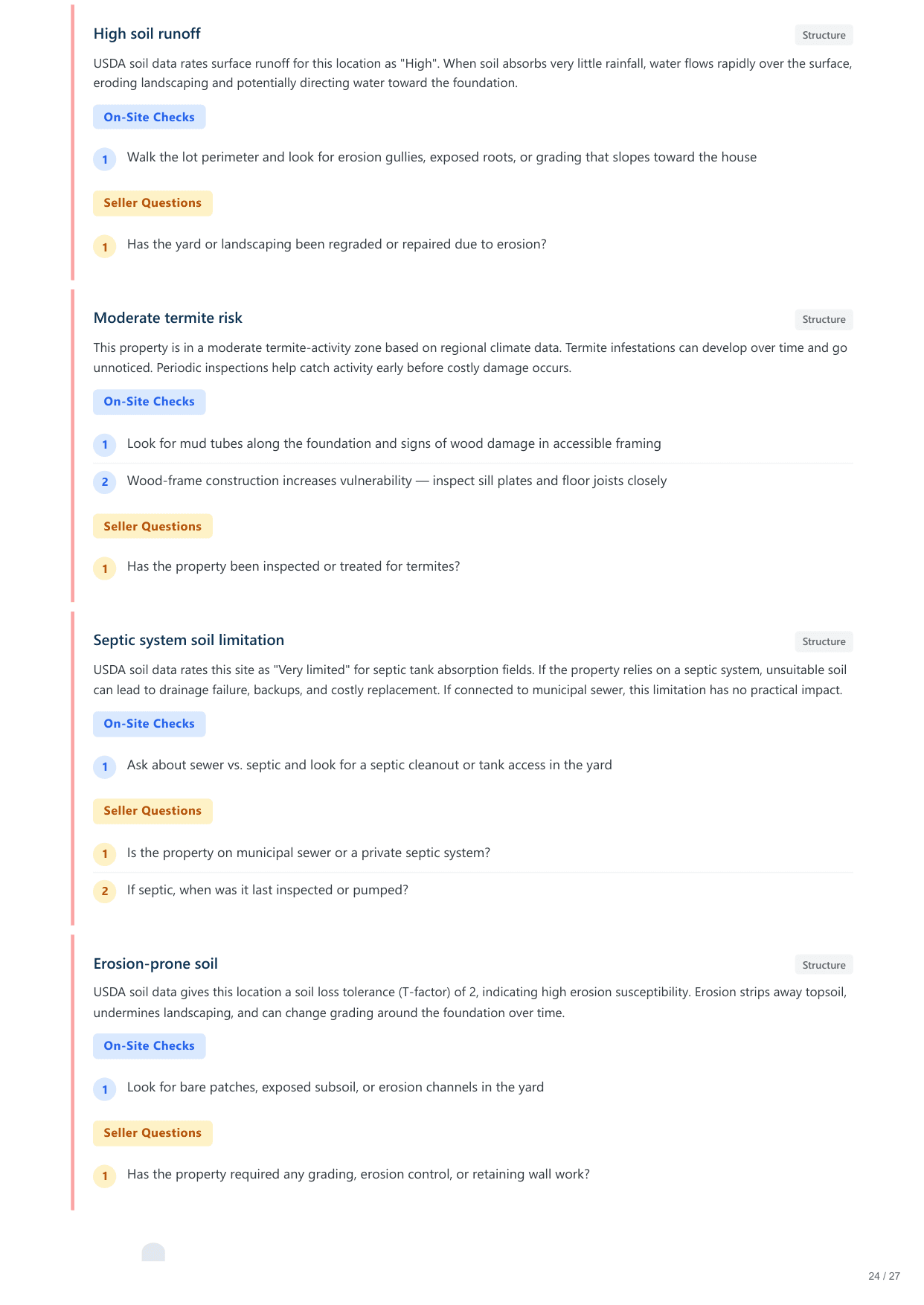Select the Structure tag for Septic system soil limitation
This screenshot has height=1305, width=924.
[x=824, y=642]
